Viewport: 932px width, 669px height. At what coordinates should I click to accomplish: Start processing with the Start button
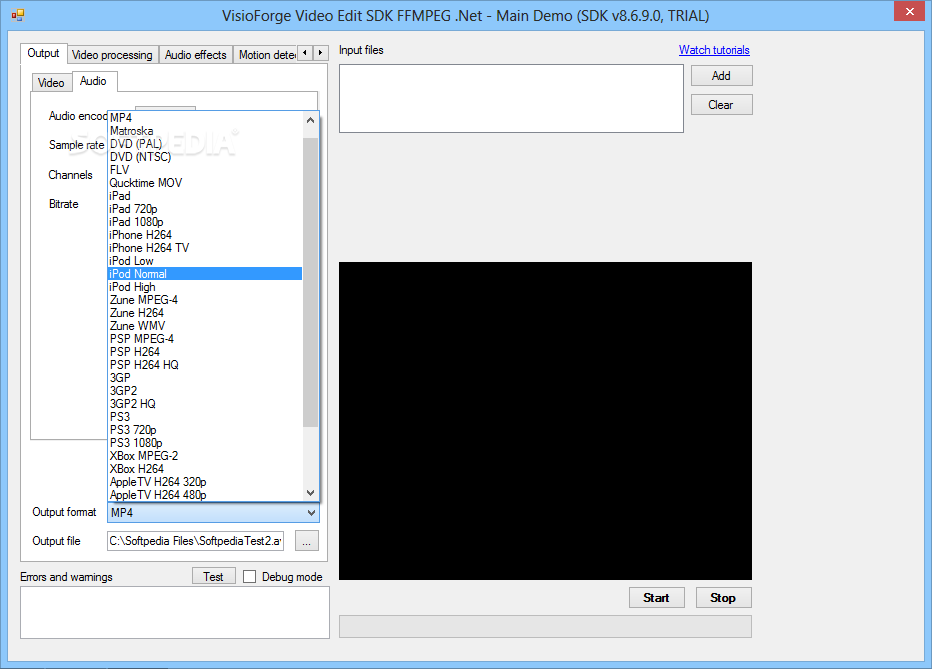pos(656,598)
